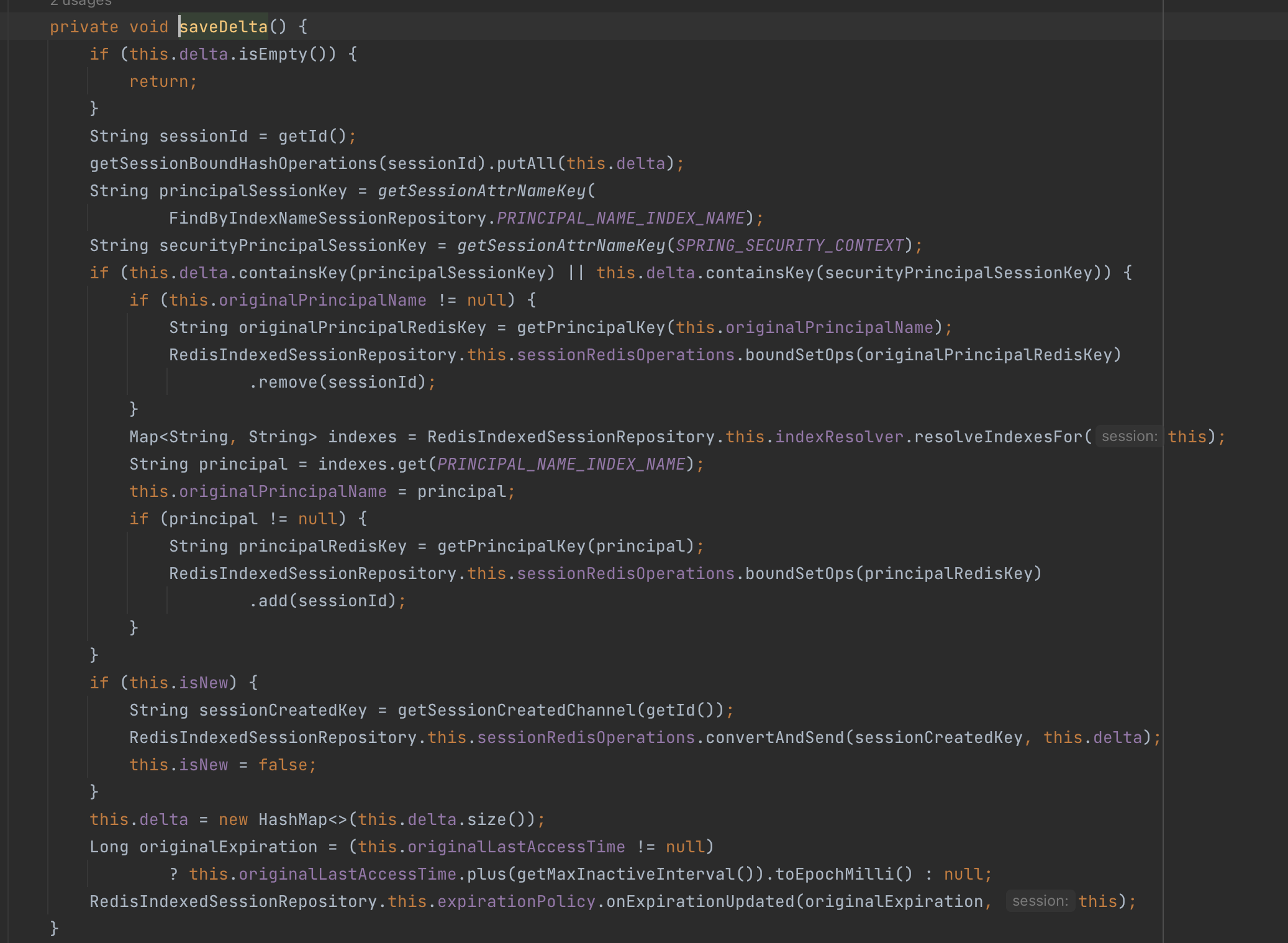Click the 'session:' inlay hint after resolveIndexesFor
This screenshot has width=1288, height=943.
point(1129,437)
